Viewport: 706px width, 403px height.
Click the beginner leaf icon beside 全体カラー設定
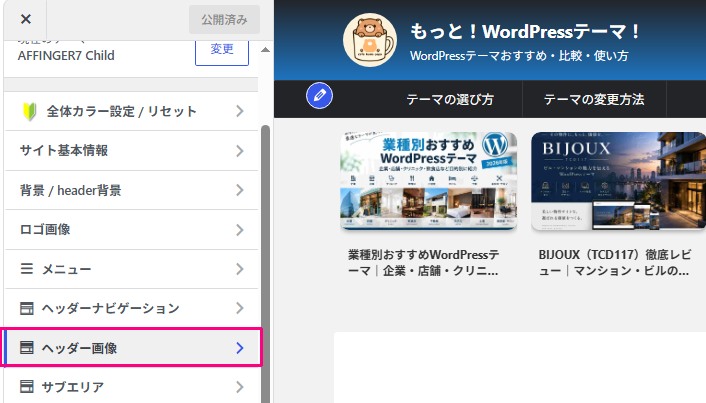pyautogui.click(x=29, y=112)
